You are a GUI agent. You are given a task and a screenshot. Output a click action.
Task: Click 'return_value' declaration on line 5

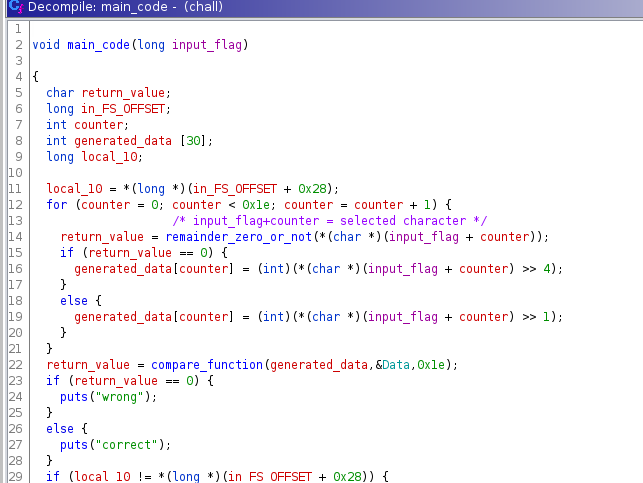pyautogui.click(x=123, y=93)
